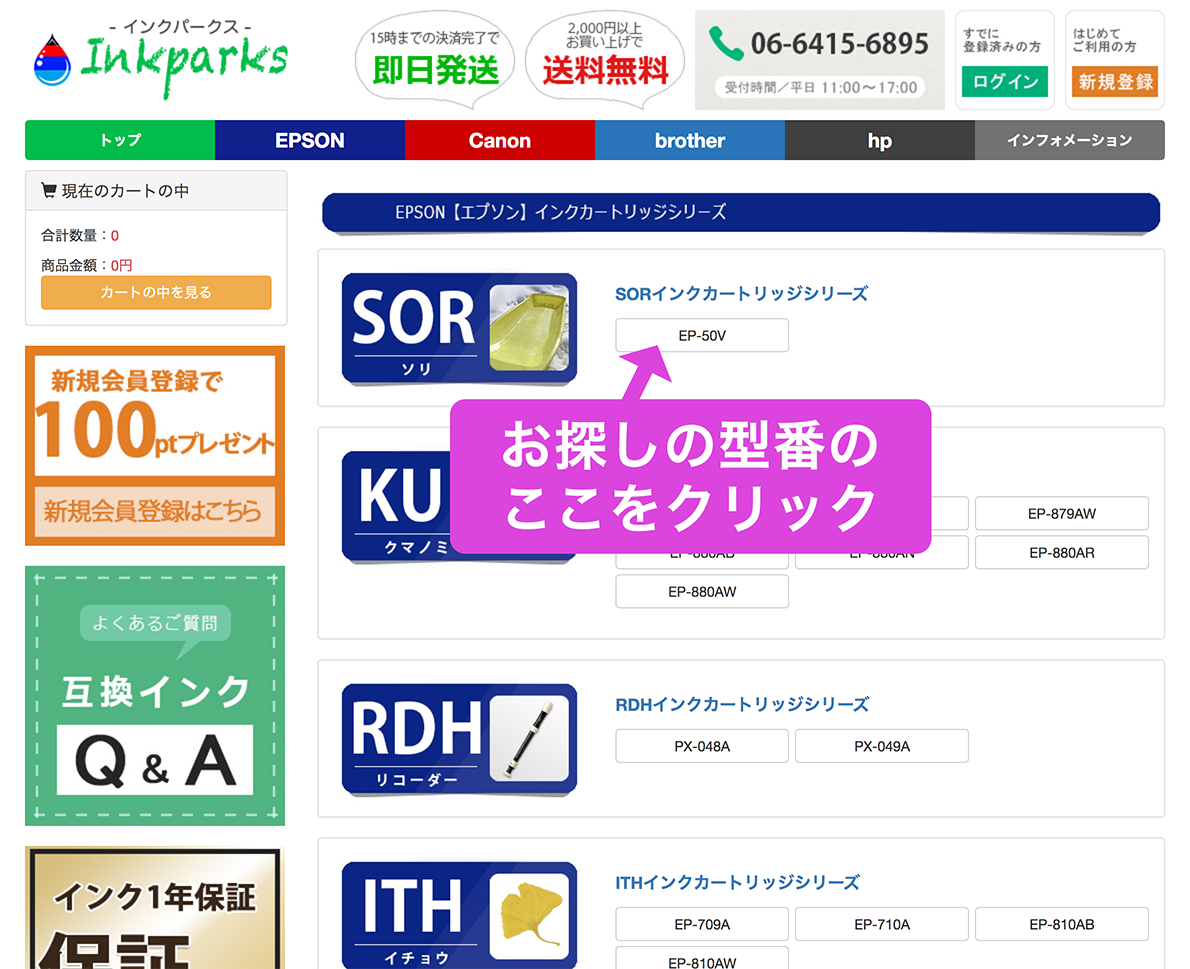This screenshot has height=969, width=1190.
Task: Open the 互換インク Q&A banner
Action: [x=155, y=696]
